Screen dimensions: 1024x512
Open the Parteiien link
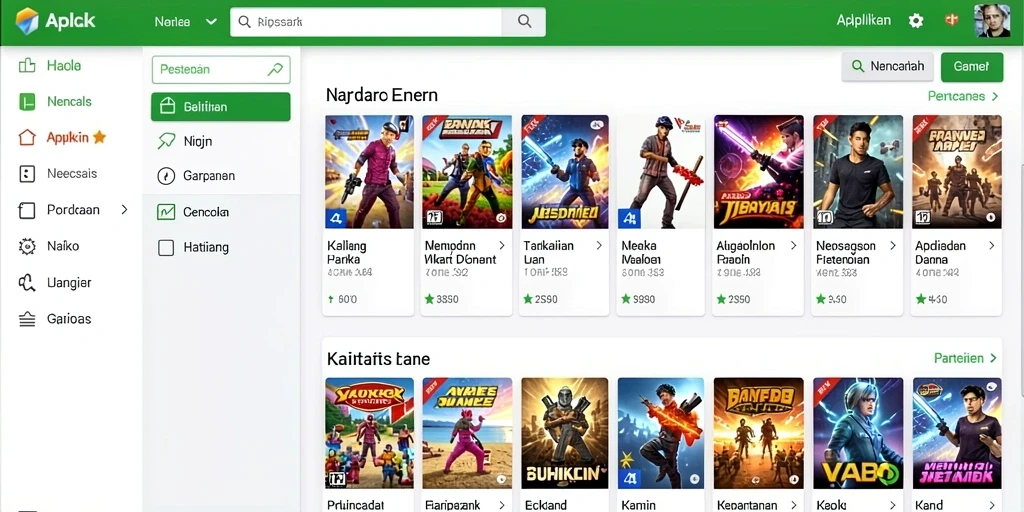(x=959, y=358)
